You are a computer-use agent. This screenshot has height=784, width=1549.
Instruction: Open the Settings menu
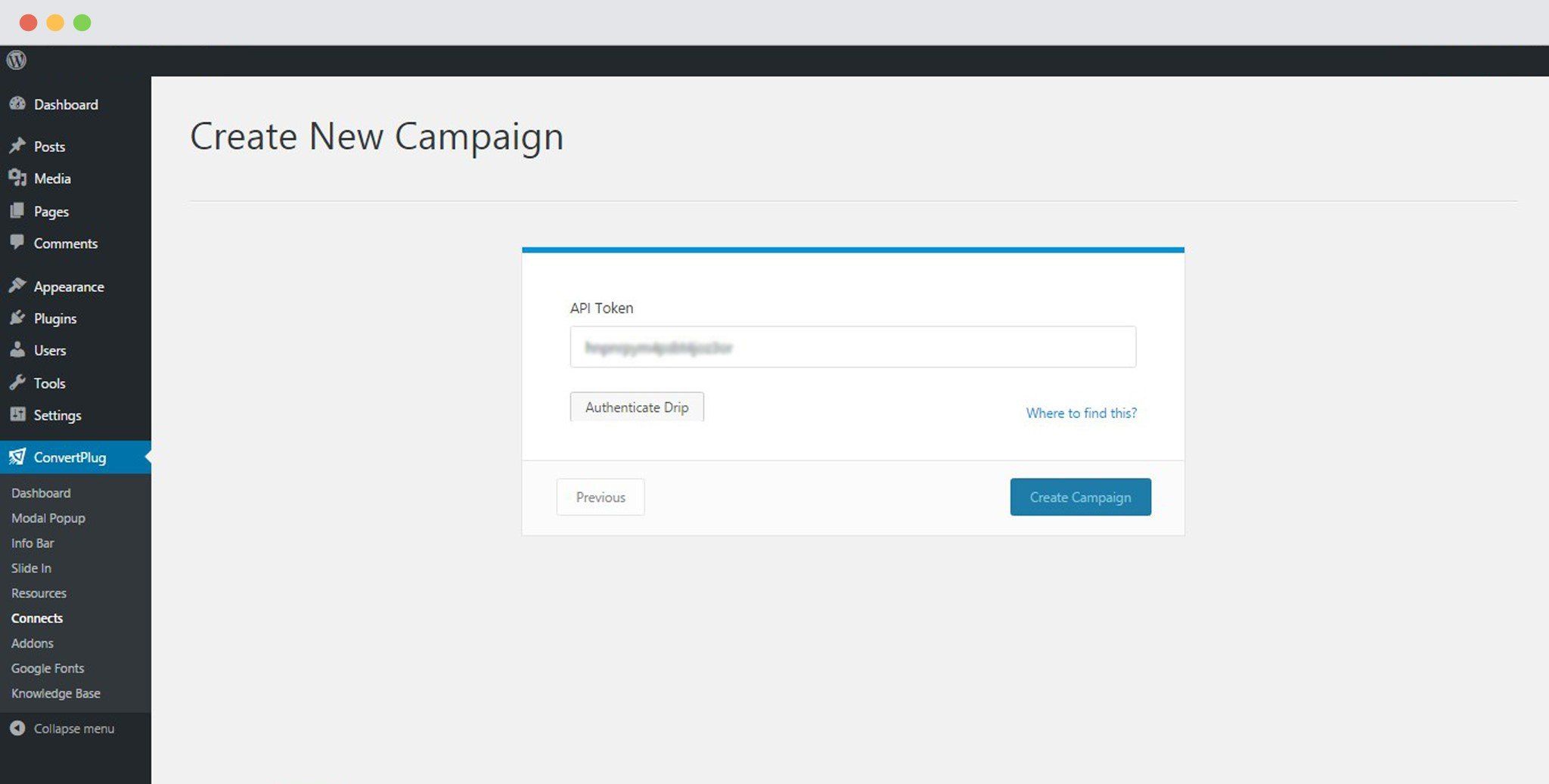(57, 415)
